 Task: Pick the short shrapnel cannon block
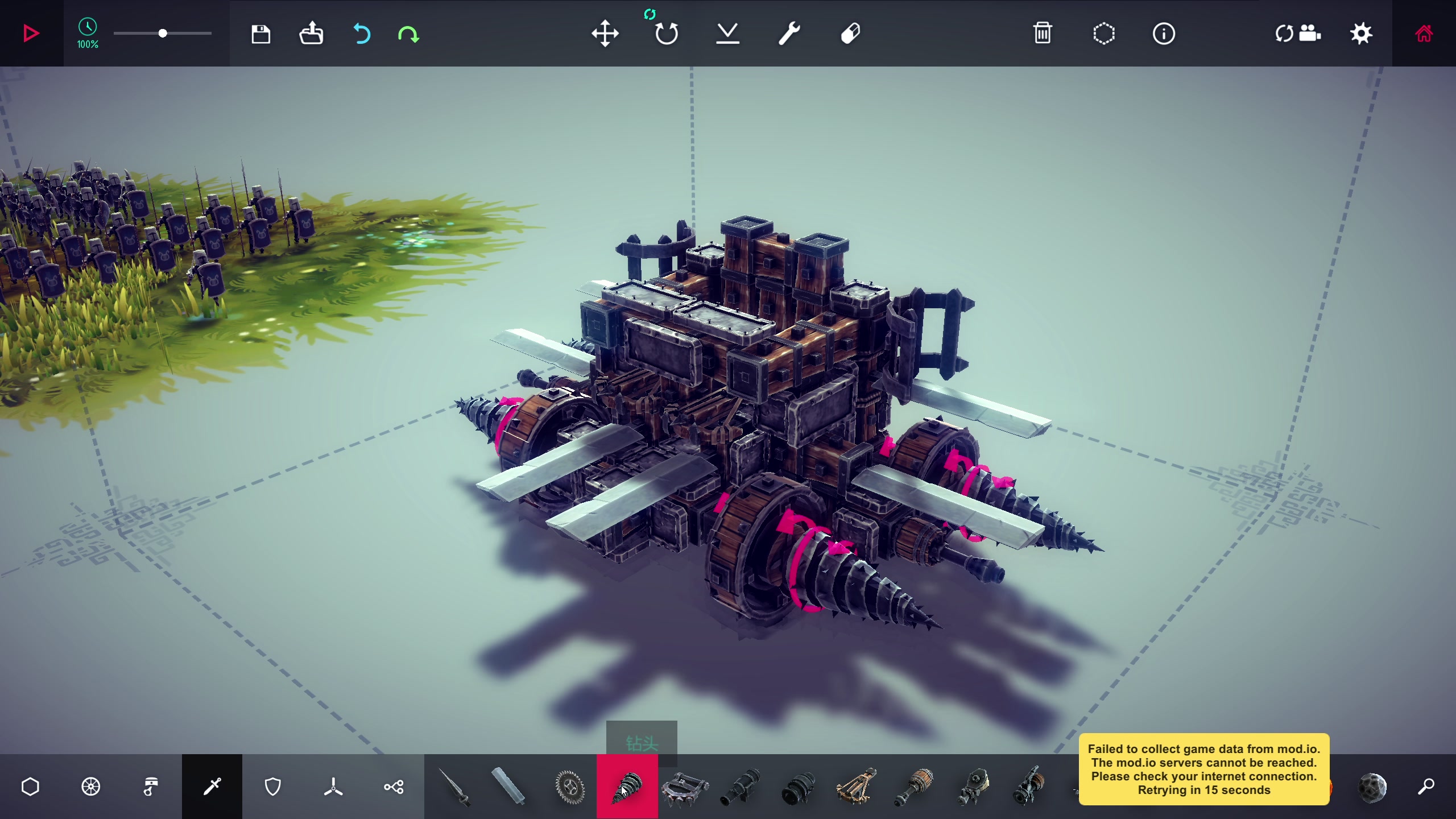(x=800, y=788)
